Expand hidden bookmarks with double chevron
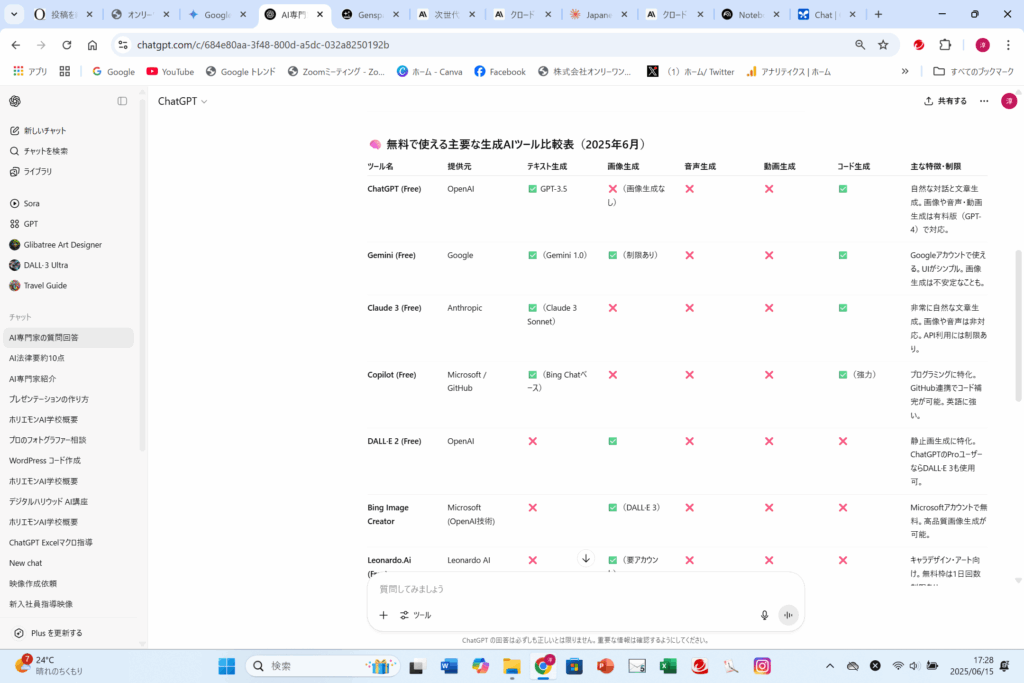Screen dimensions: 1024x683 904,72
